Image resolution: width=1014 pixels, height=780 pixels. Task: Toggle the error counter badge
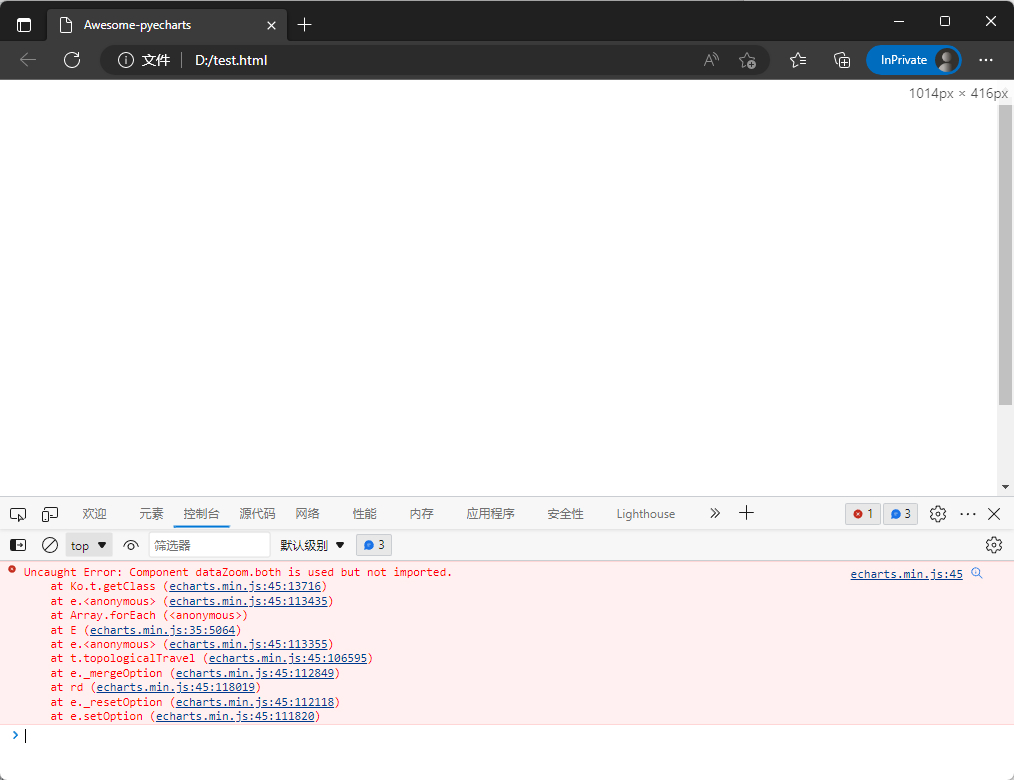862,513
